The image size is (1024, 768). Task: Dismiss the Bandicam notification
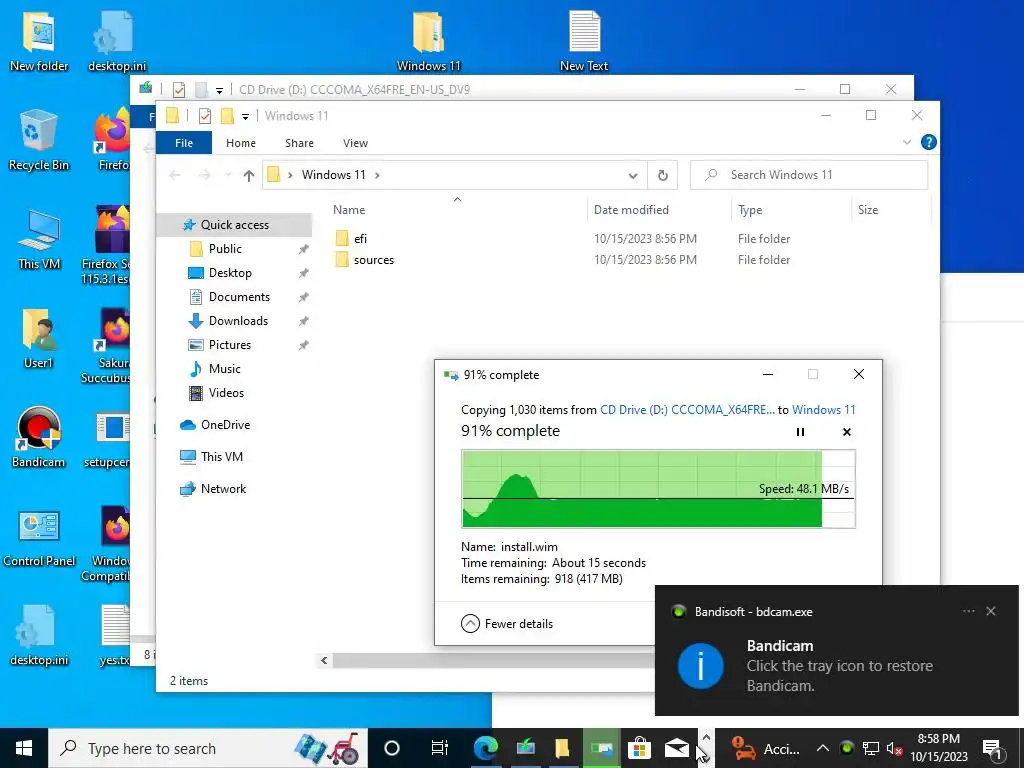[x=991, y=611]
